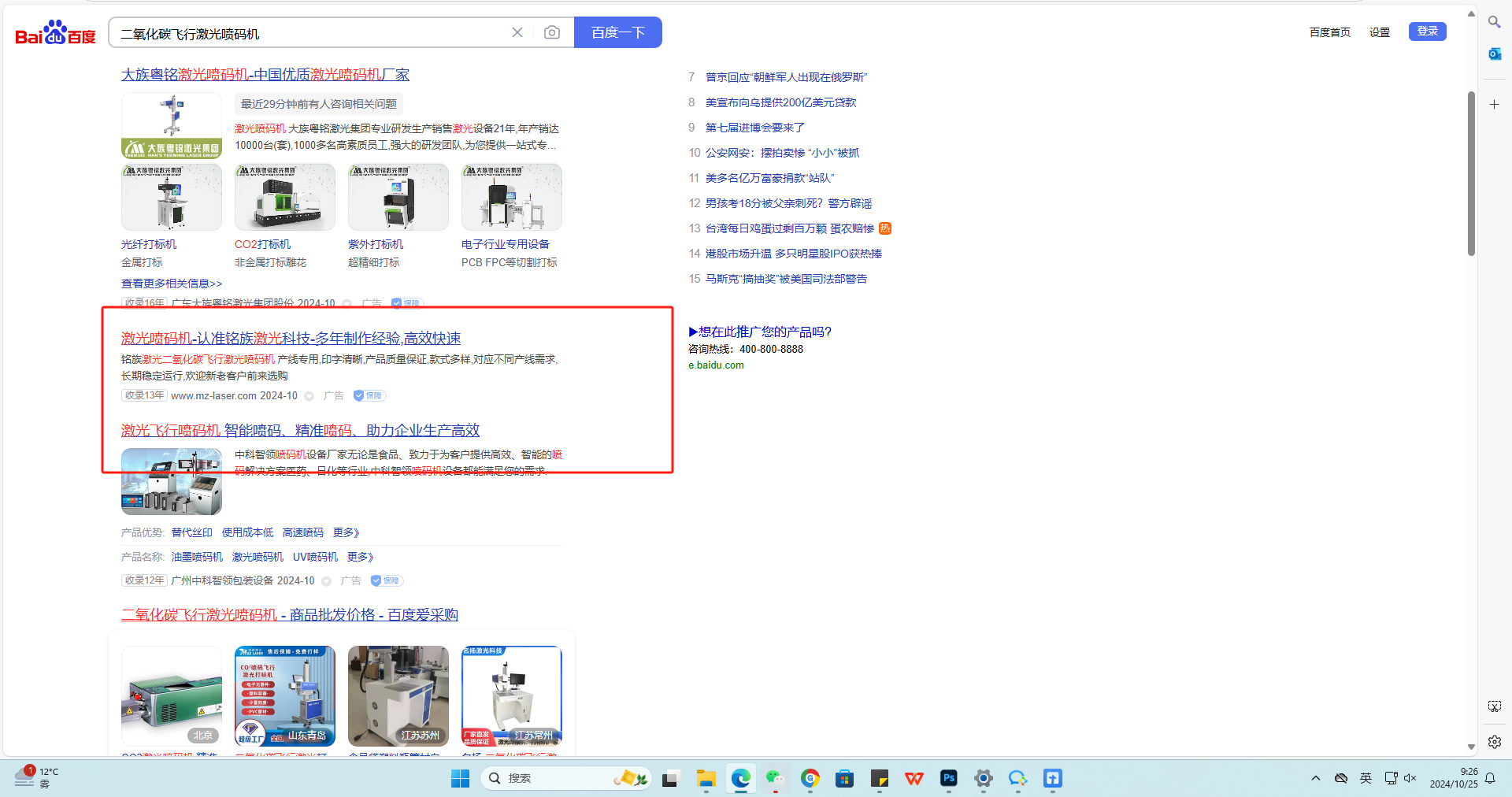This screenshot has width=1512, height=797.
Task: Click the 高速喷码 link
Action: pyautogui.click(x=303, y=532)
